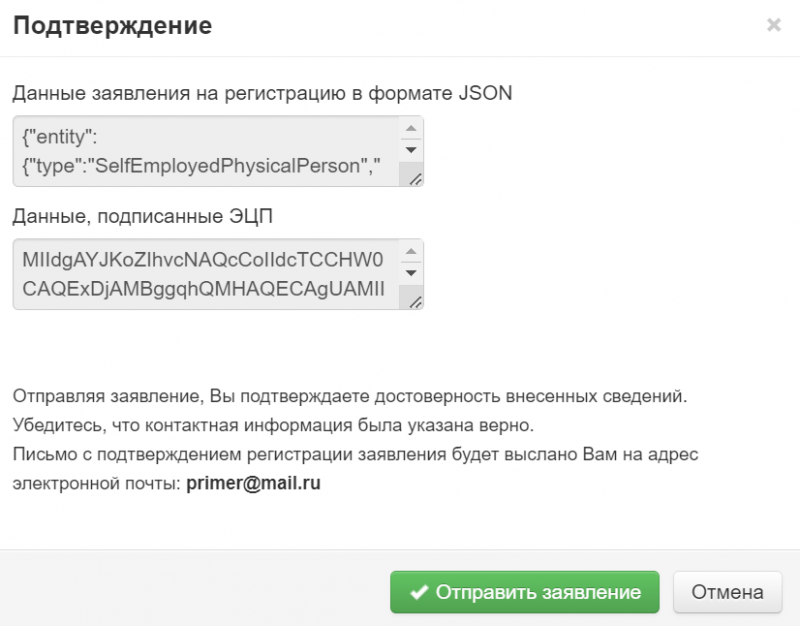Click the down arrow in JSON data scrollbar
The width and height of the screenshot is (800, 626).
[410, 150]
